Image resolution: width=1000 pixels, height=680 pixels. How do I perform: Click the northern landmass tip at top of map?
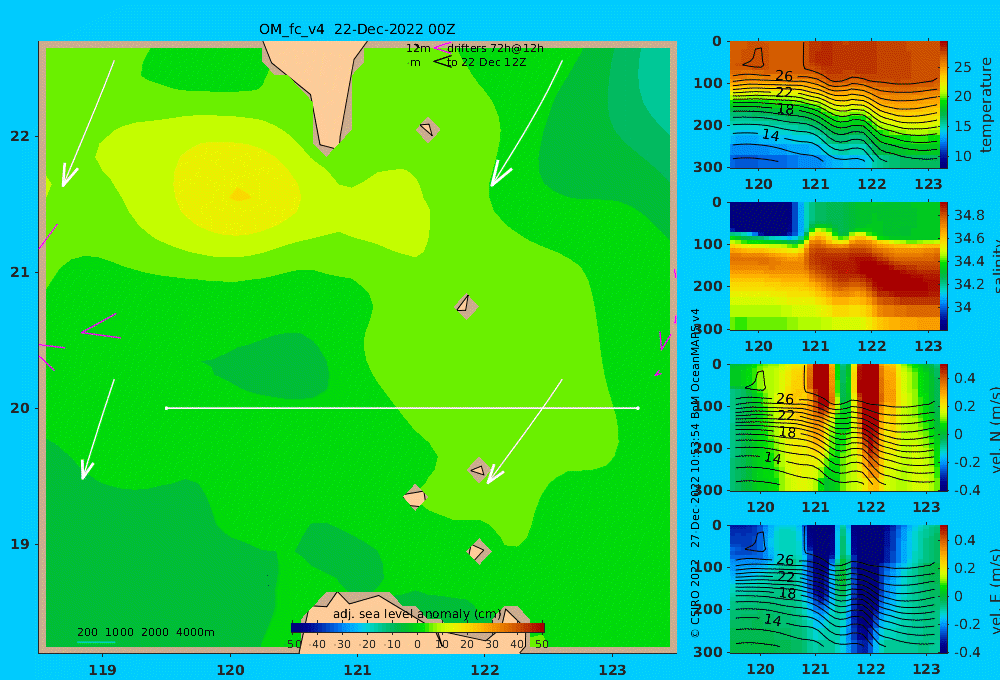pyautogui.click(x=319, y=89)
